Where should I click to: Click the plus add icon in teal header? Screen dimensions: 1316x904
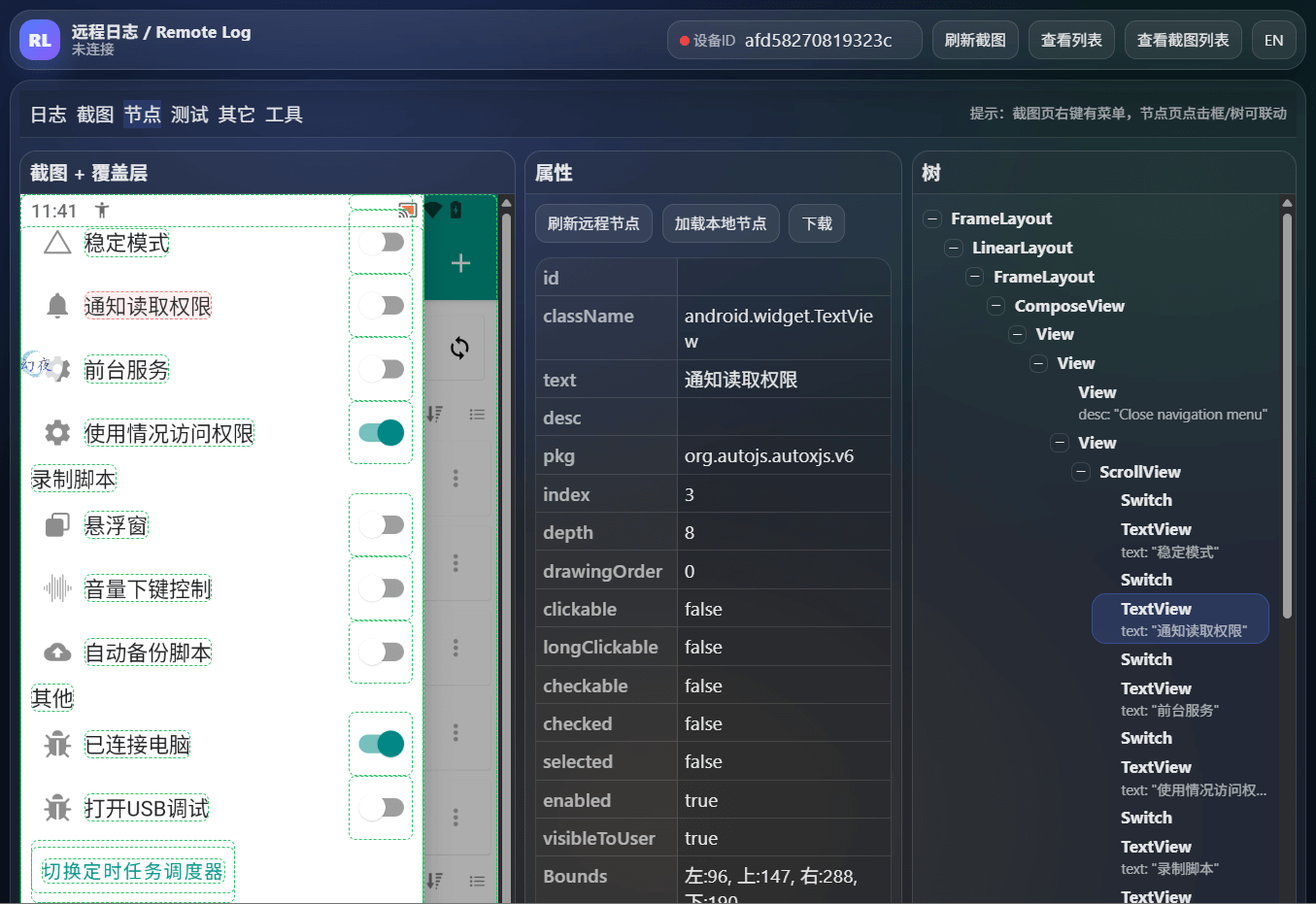tap(460, 263)
